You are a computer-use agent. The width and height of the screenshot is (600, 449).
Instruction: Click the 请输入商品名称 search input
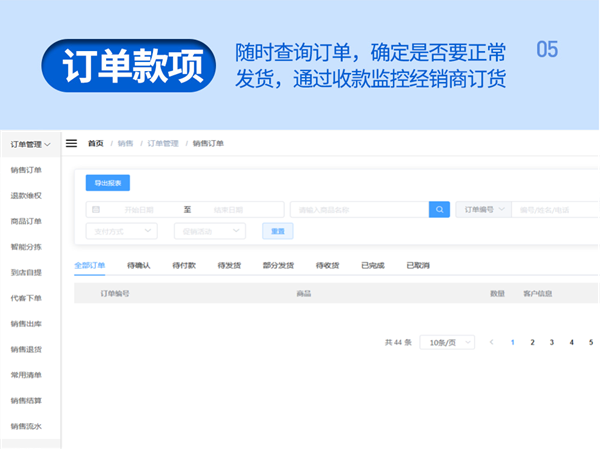click(x=360, y=209)
